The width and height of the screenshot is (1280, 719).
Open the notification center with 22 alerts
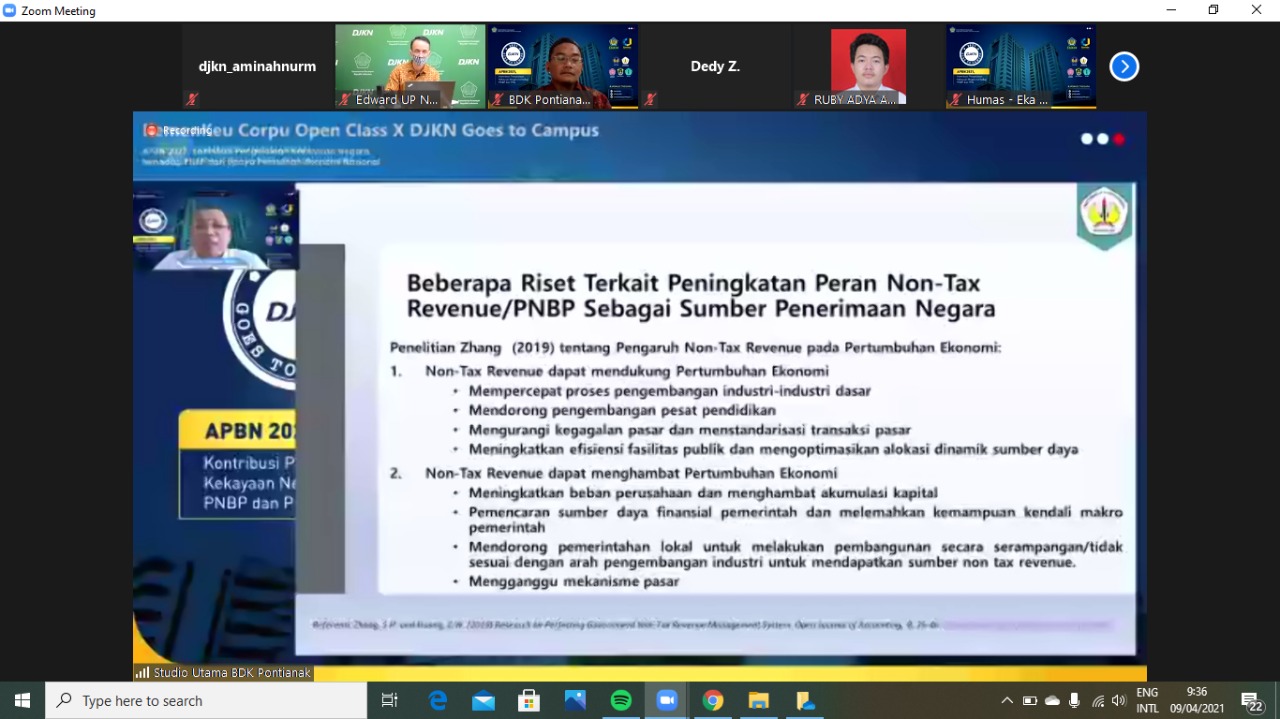[1252, 701]
